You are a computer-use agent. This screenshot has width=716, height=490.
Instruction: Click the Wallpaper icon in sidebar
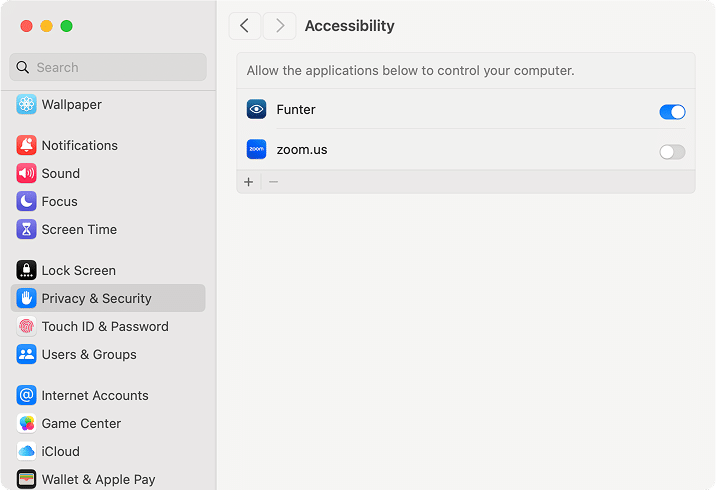click(x=26, y=105)
